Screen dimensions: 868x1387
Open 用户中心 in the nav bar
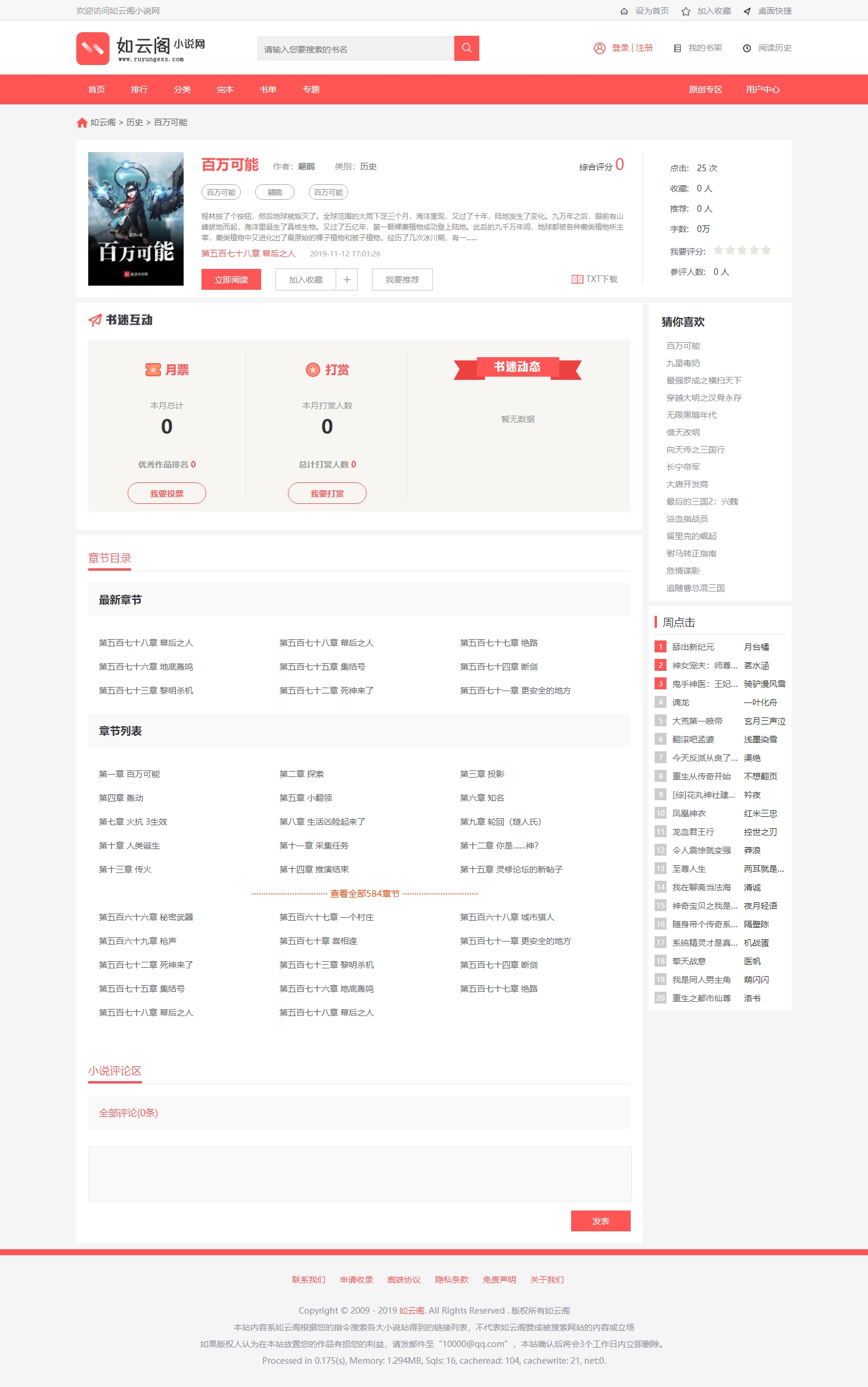[763, 89]
